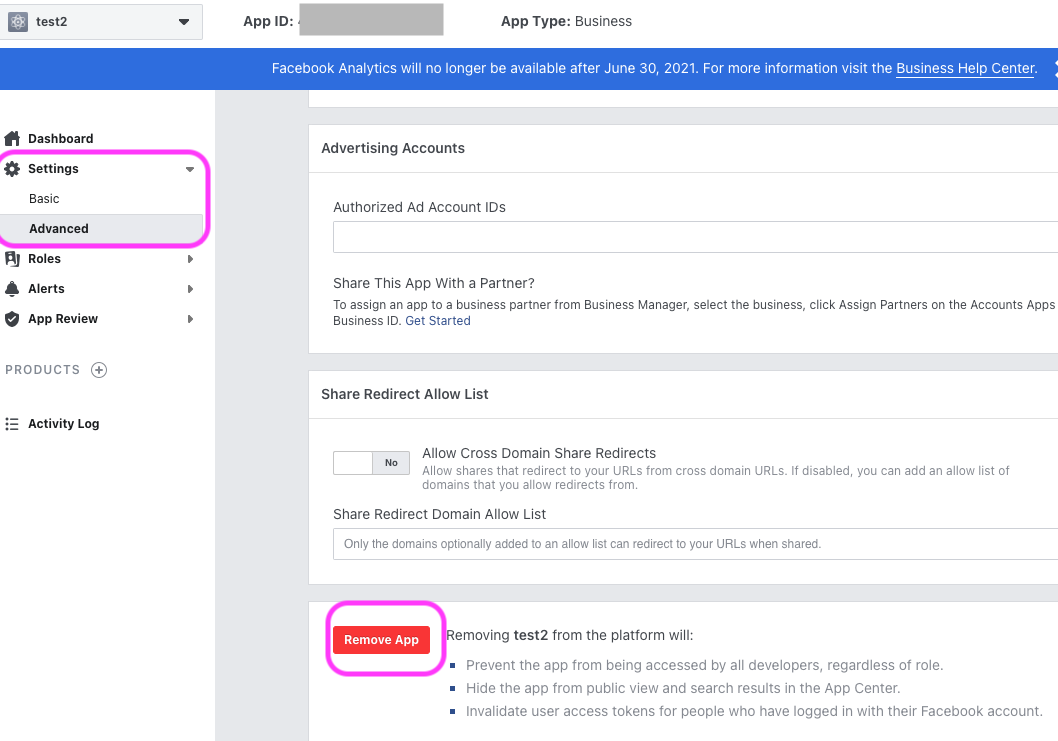Click the Get Started link
This screenshot has width=1058, height=741.
pos(438,321)
